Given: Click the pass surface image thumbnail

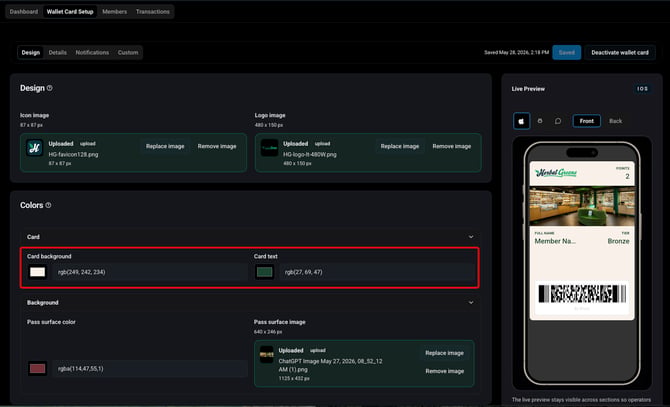Looking at the screenshot, I should pyautogui.click(x=267, y=354).
